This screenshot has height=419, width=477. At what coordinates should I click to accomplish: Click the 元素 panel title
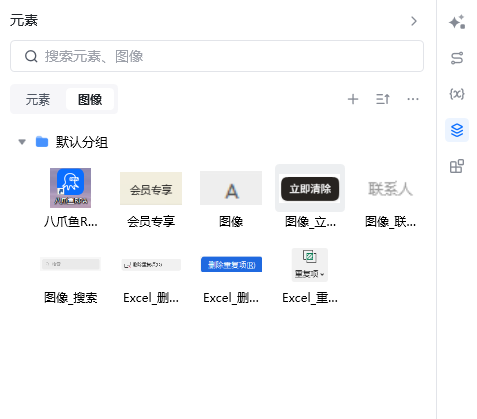point(24,21)
